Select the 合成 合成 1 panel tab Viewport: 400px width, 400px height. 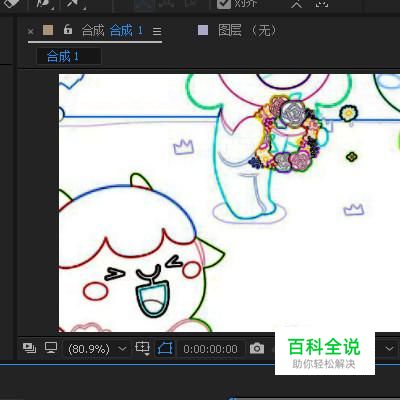(x=112, y=31)
